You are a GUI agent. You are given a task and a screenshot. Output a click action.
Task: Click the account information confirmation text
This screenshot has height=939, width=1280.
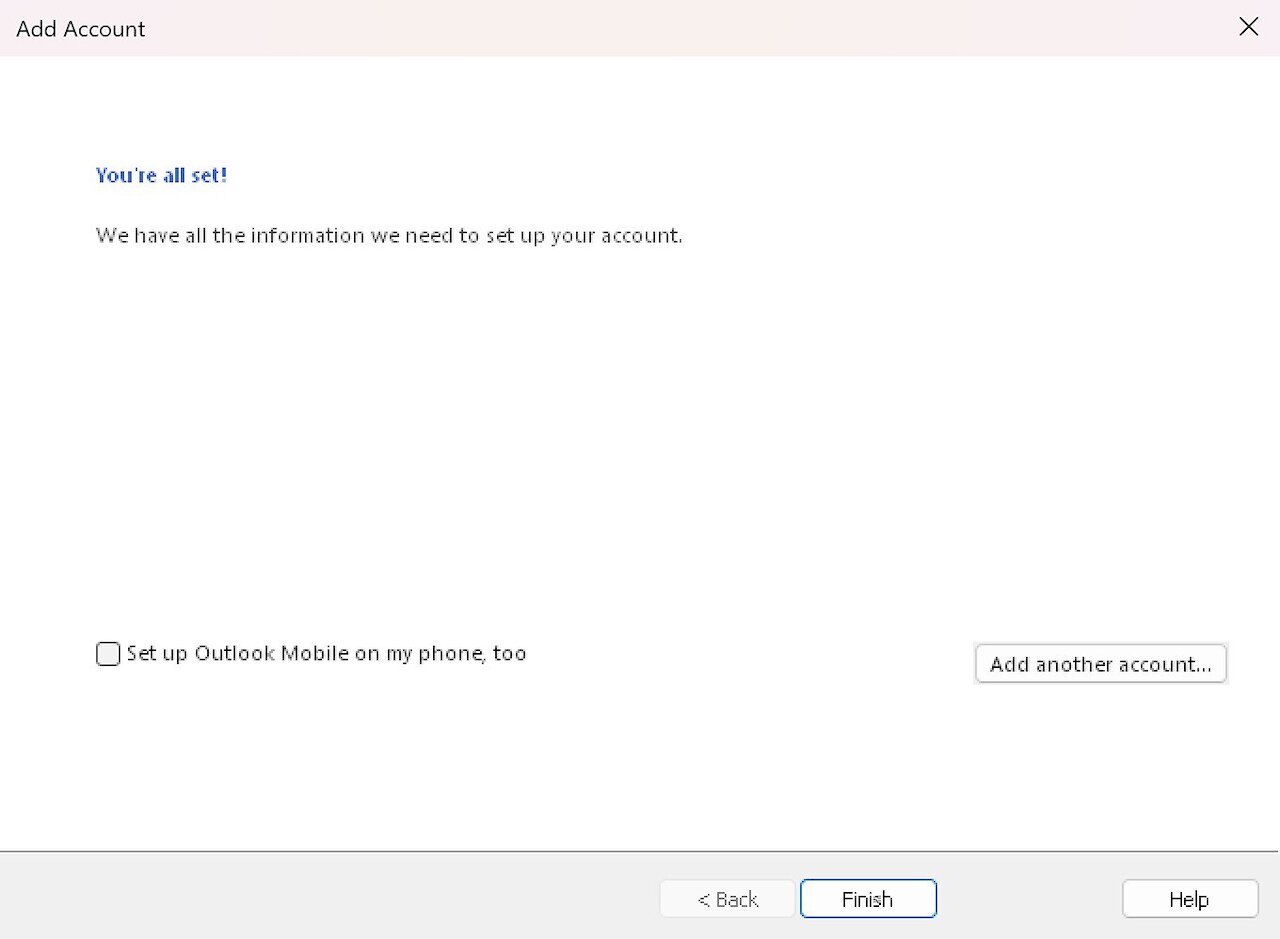point(389,235)
